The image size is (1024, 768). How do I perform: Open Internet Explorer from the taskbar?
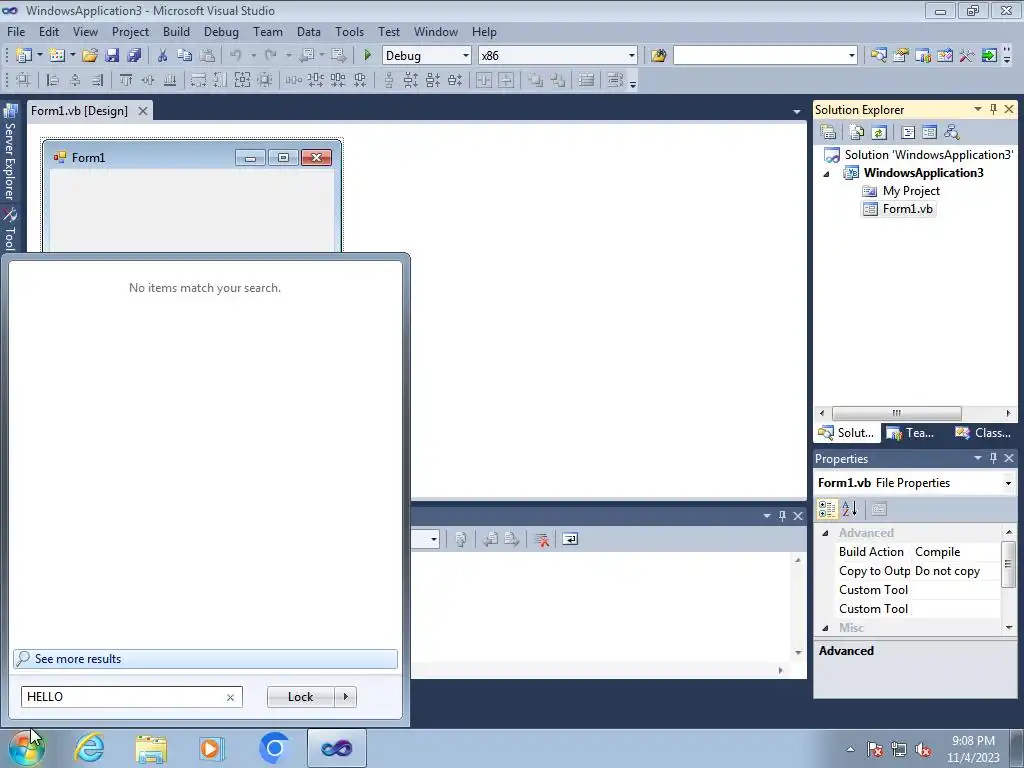pos(89,748)
